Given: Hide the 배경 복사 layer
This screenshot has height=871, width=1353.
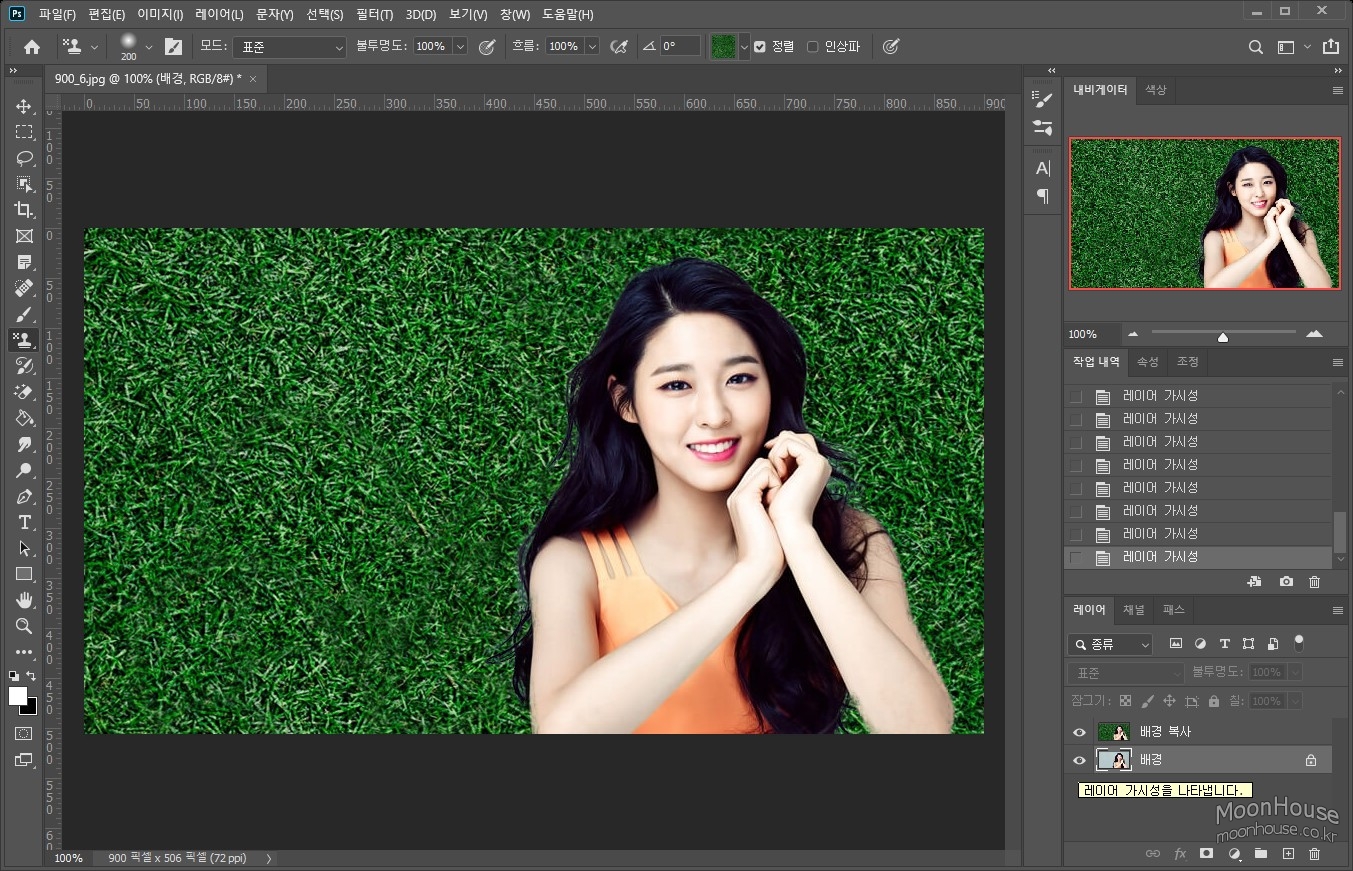Looking at the screenshot, I should click(1079, 732).
